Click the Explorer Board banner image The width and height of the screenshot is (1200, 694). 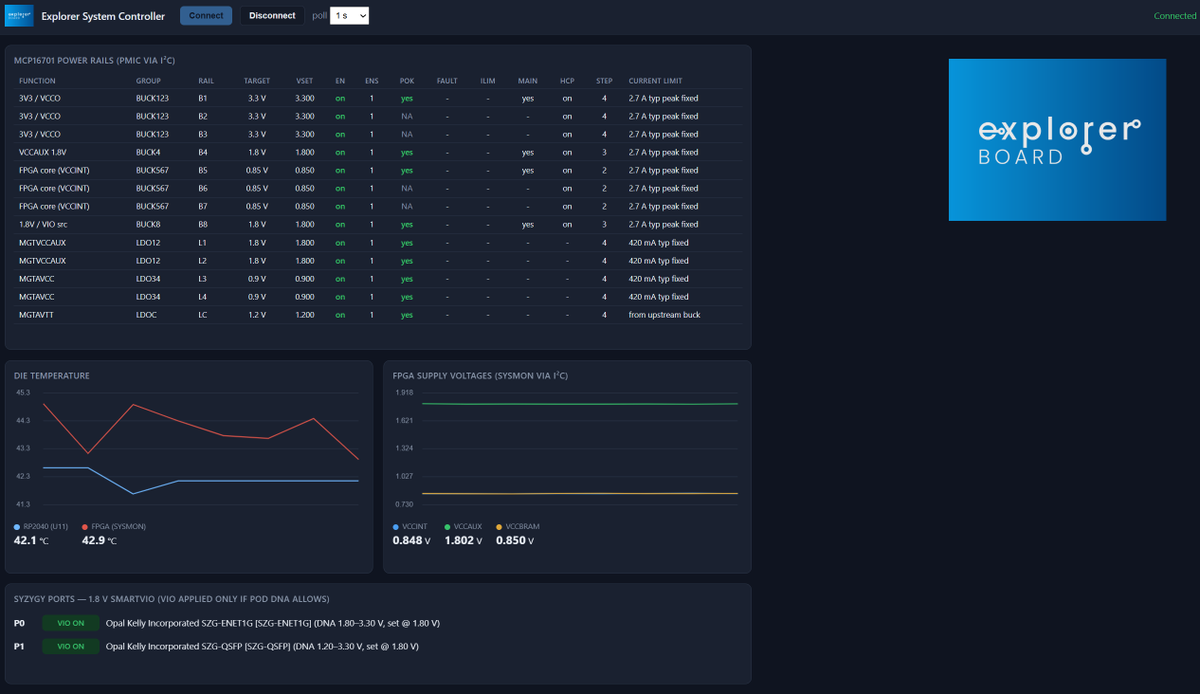coord(1057,140)
